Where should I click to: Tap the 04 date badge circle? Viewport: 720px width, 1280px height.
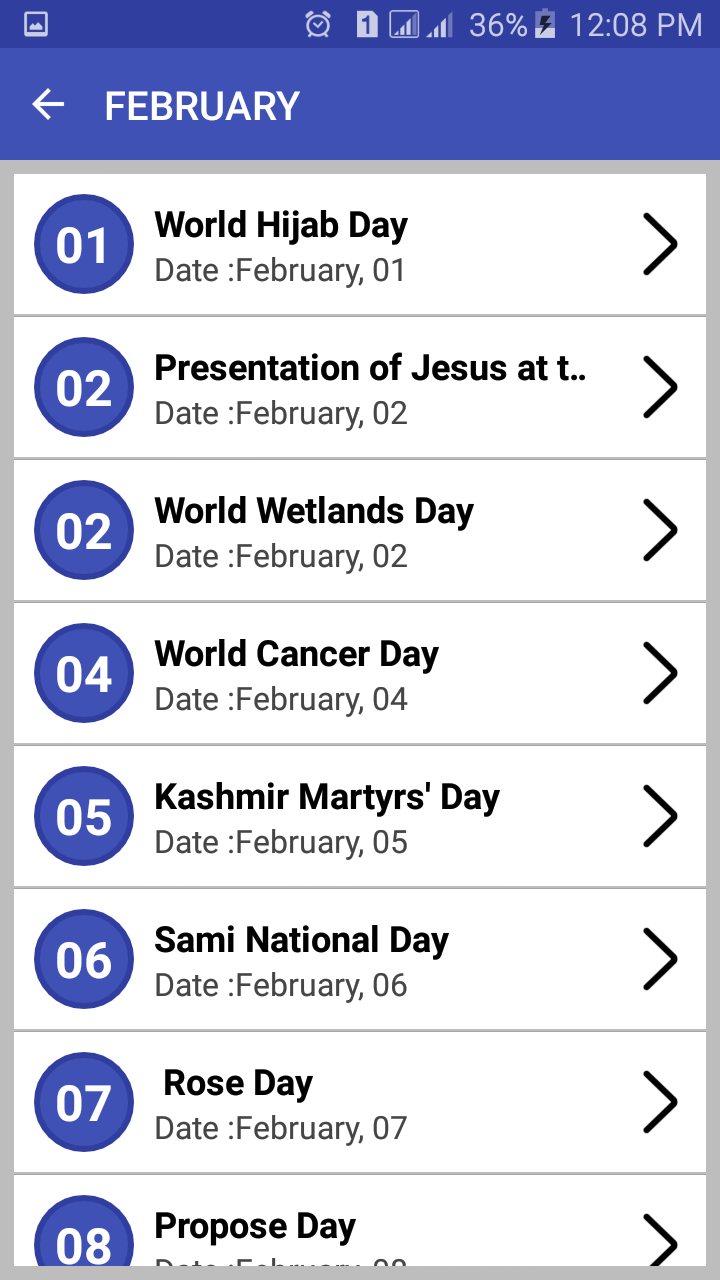click(83, 674)
